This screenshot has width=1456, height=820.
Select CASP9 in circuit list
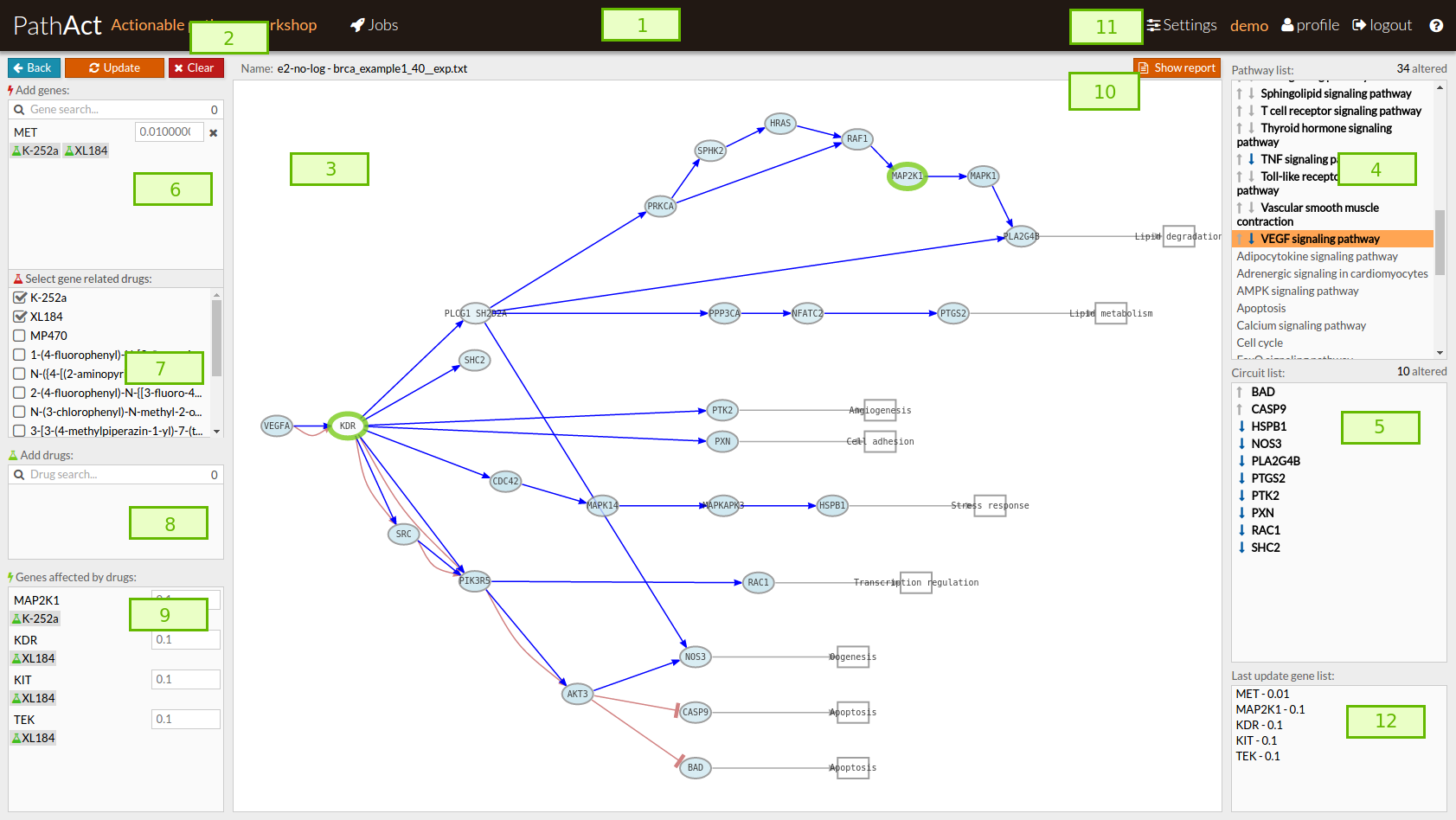point(1268,409)
